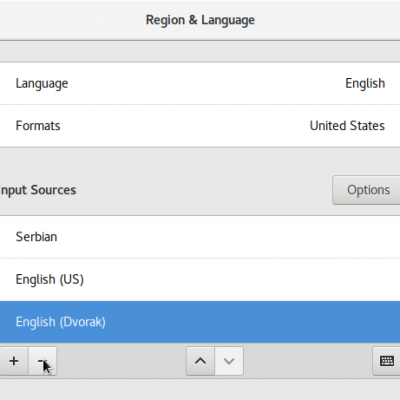Click the Formats label text
This screenshot has height=400, width=400.
(x=38, y=126)
